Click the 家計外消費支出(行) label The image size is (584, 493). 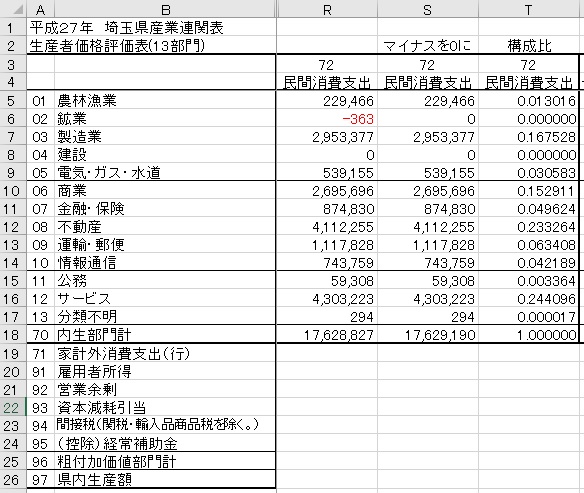123,353
